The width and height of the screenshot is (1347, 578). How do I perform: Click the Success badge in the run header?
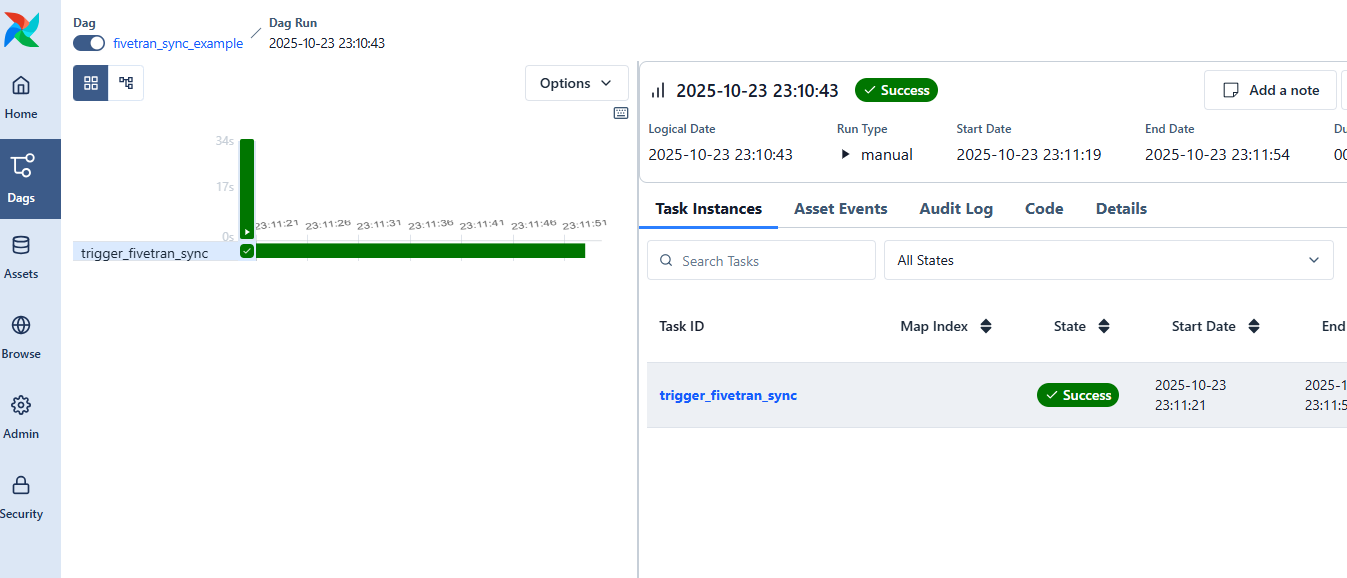pos(896,90)
